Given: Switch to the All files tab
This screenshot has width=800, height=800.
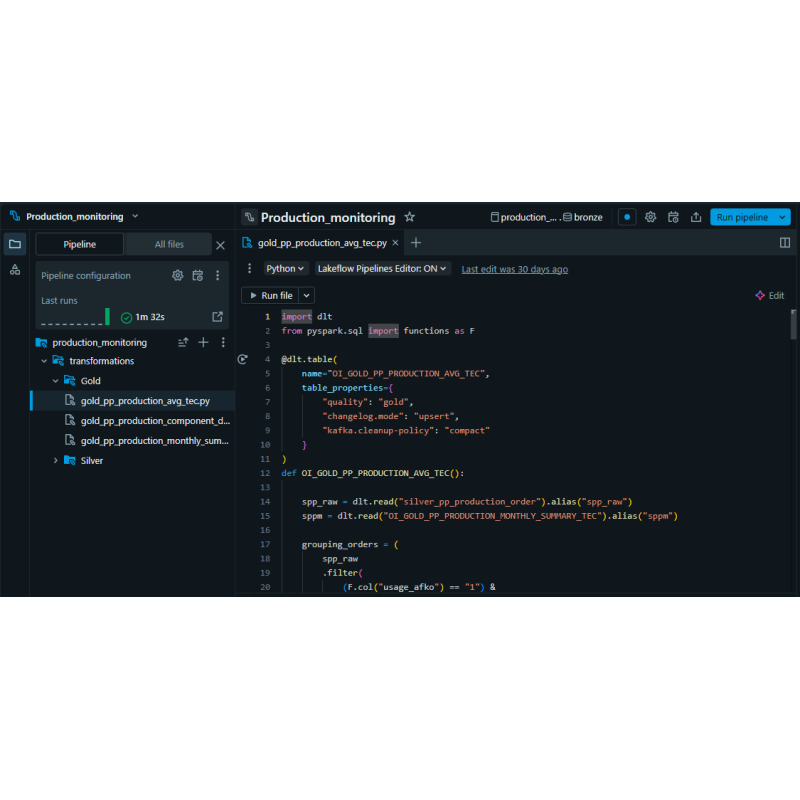Looking at the screenshot, I should click(x=167, y=244).
